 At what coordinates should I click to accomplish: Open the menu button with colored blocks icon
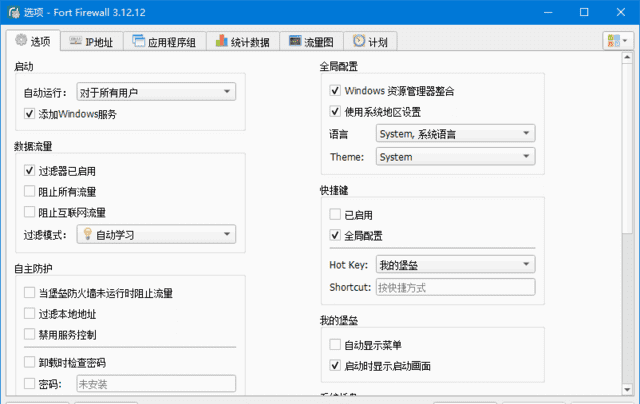(618, 41)
